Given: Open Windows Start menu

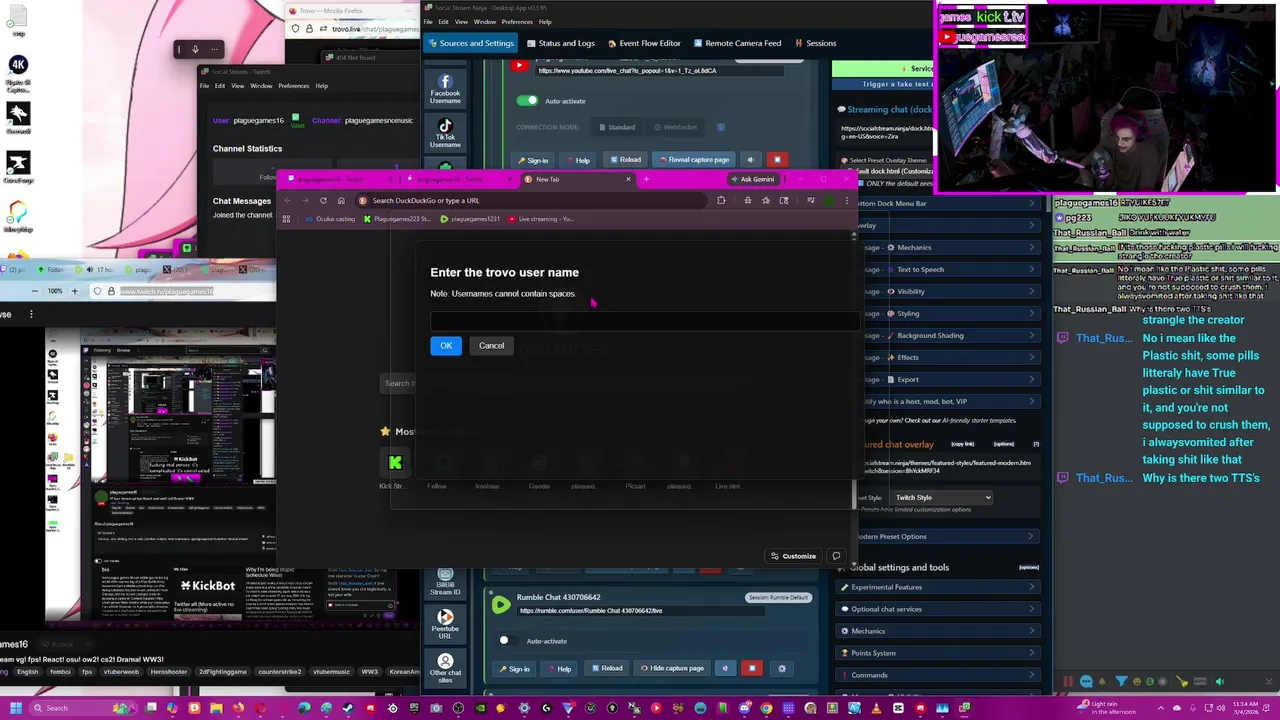Looking at the screenshot, I should [x=15, y=708].
